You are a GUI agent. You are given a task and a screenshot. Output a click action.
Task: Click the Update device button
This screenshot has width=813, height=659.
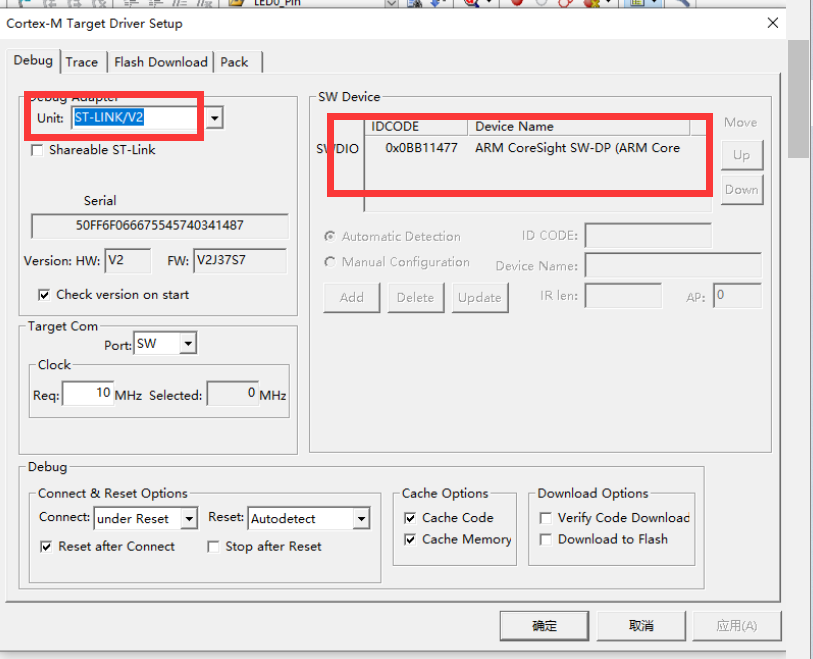[x=480, y=298]
